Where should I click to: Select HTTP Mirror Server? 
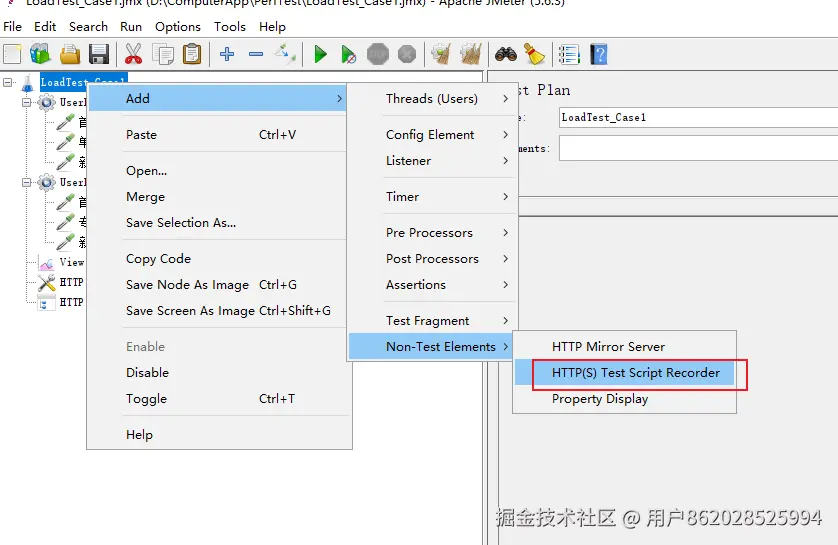[624, 347]
